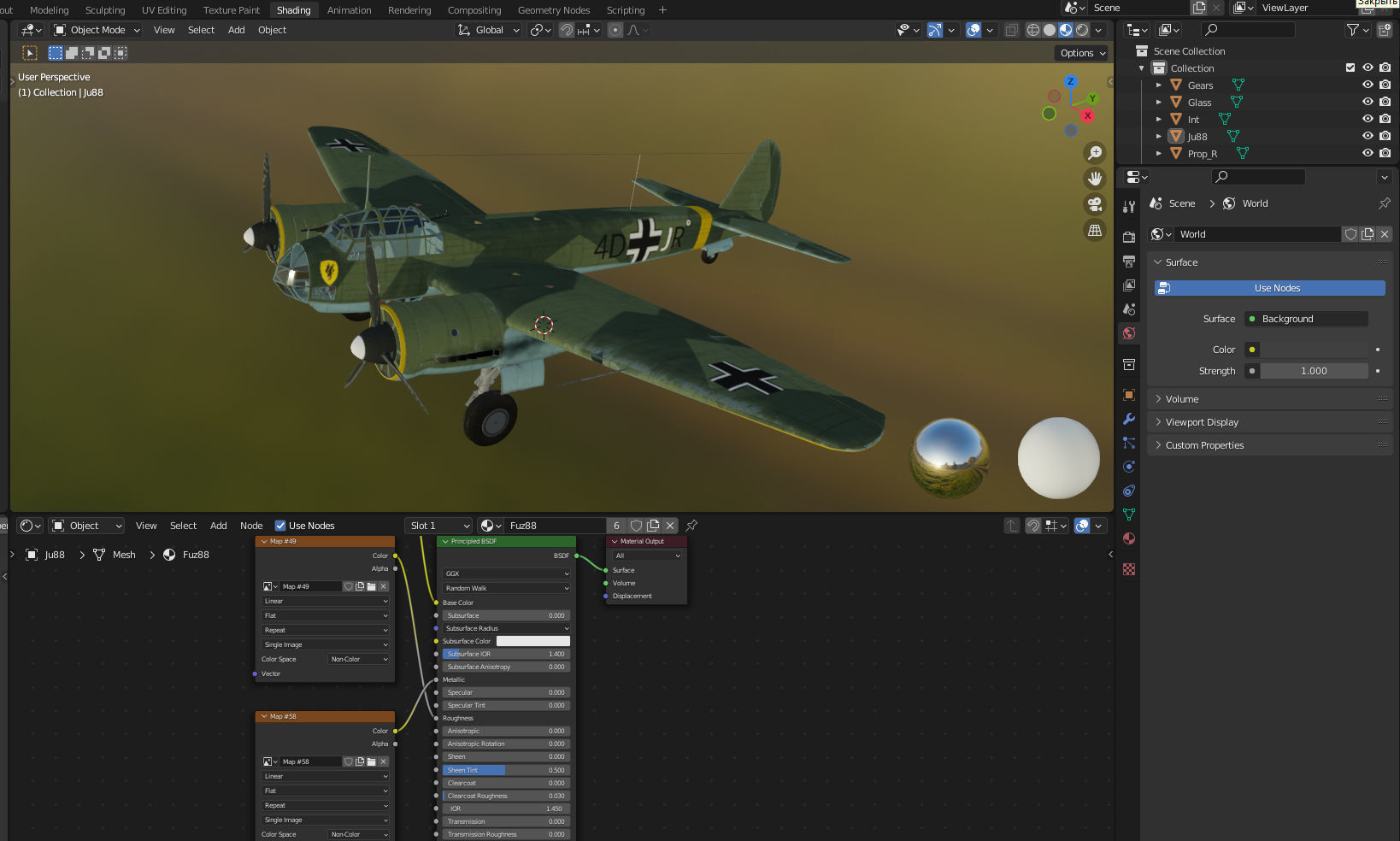The width and height of the screenshot is (1400, 841).
Task: Expand the Ju88 tree item
Action: (1159, 137)
